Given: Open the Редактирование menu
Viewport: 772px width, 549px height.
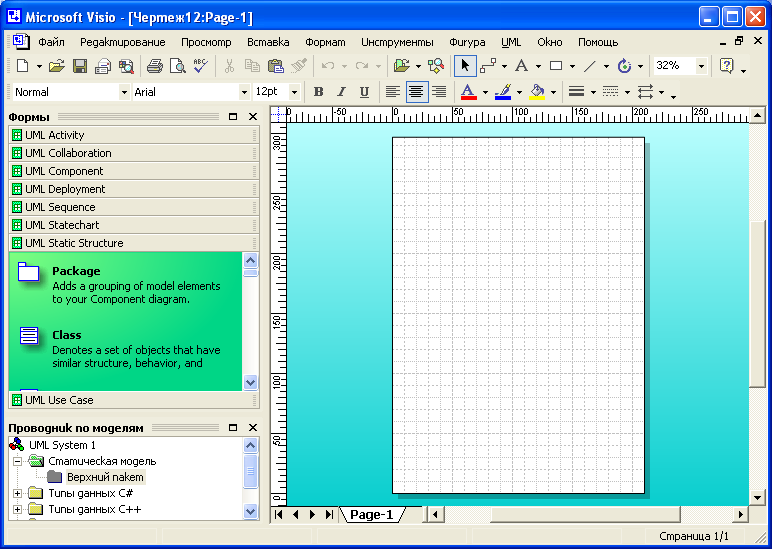Looking at the screenshot, I should (123, 42).
